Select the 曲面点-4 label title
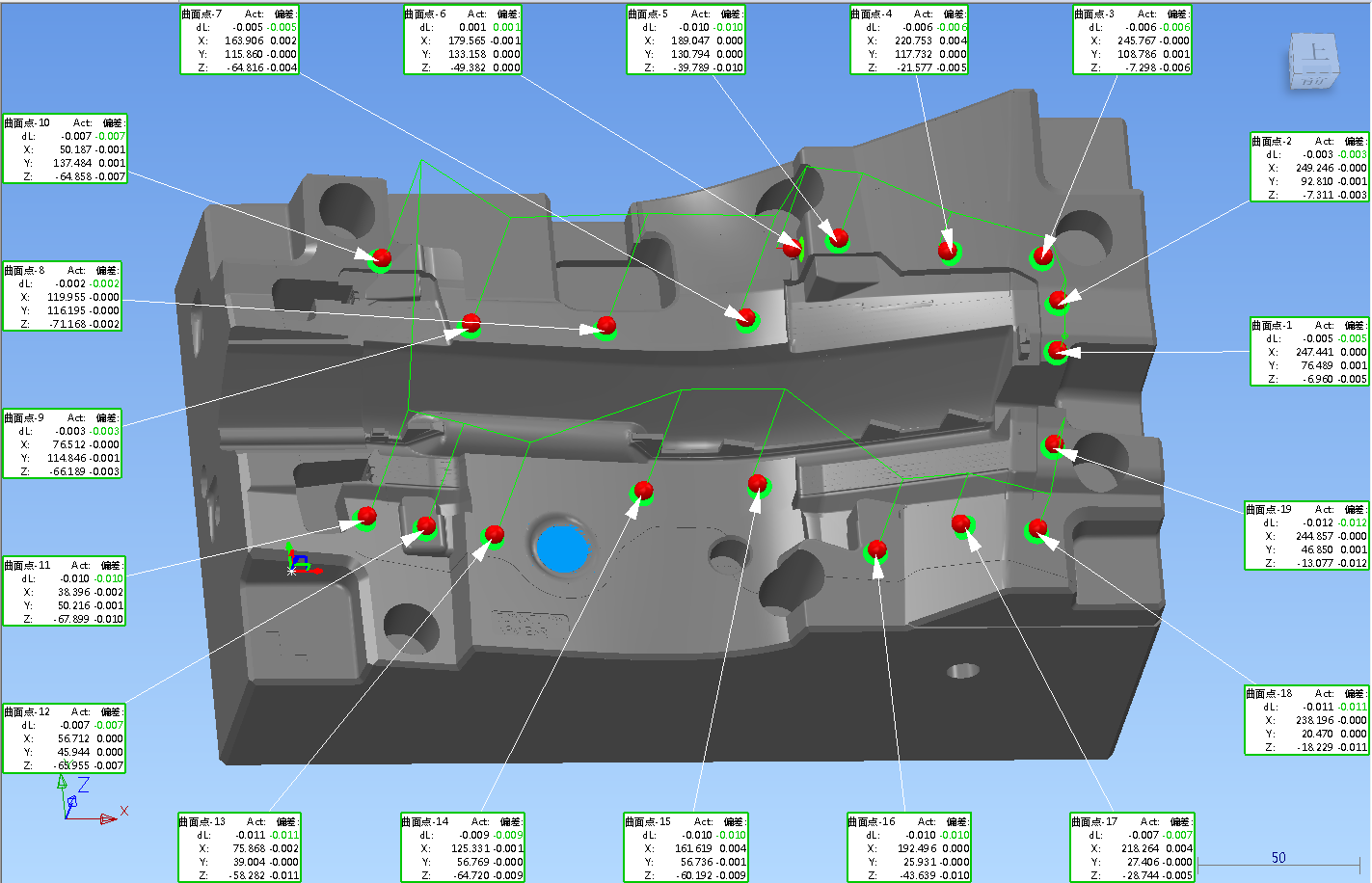The width and height of the screenshot is (1372, 883). tap(872, 13)
